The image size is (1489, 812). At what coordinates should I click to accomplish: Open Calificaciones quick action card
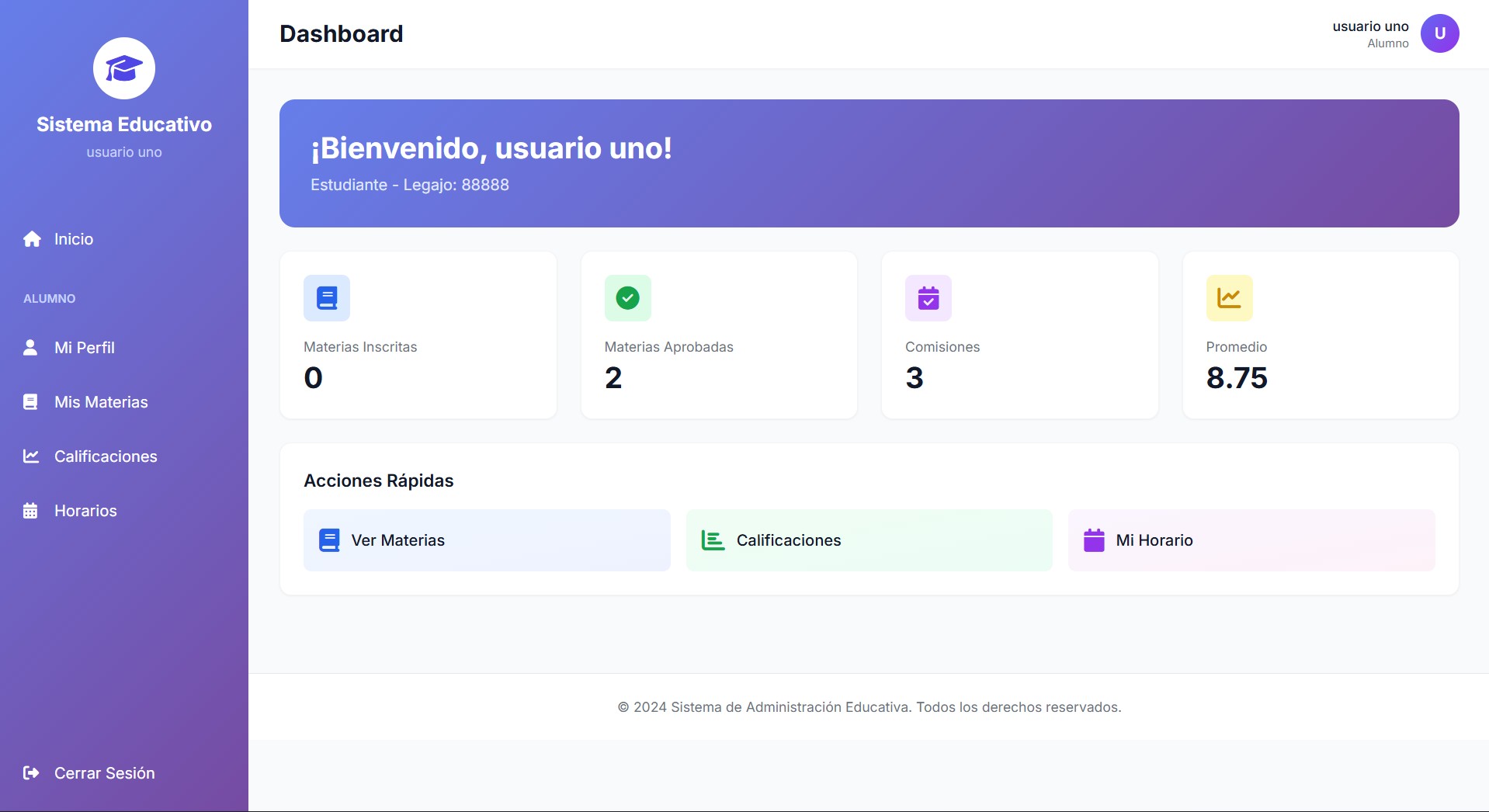(869, 540)
